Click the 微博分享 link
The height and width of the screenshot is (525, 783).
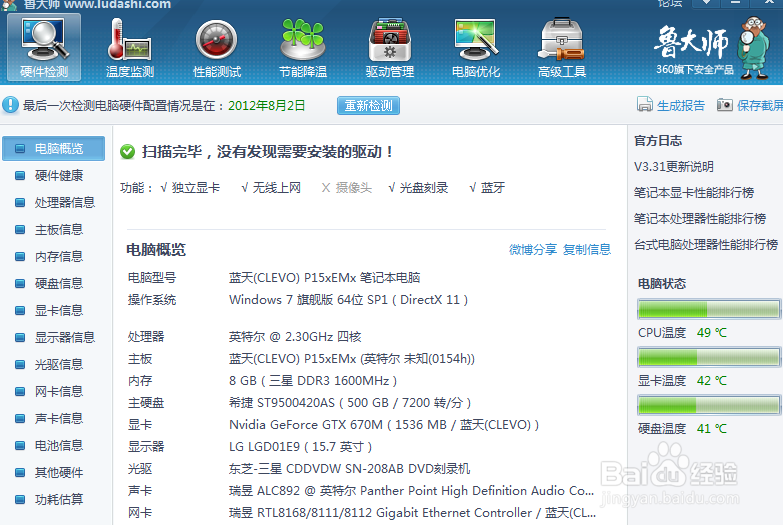point(533,249)
